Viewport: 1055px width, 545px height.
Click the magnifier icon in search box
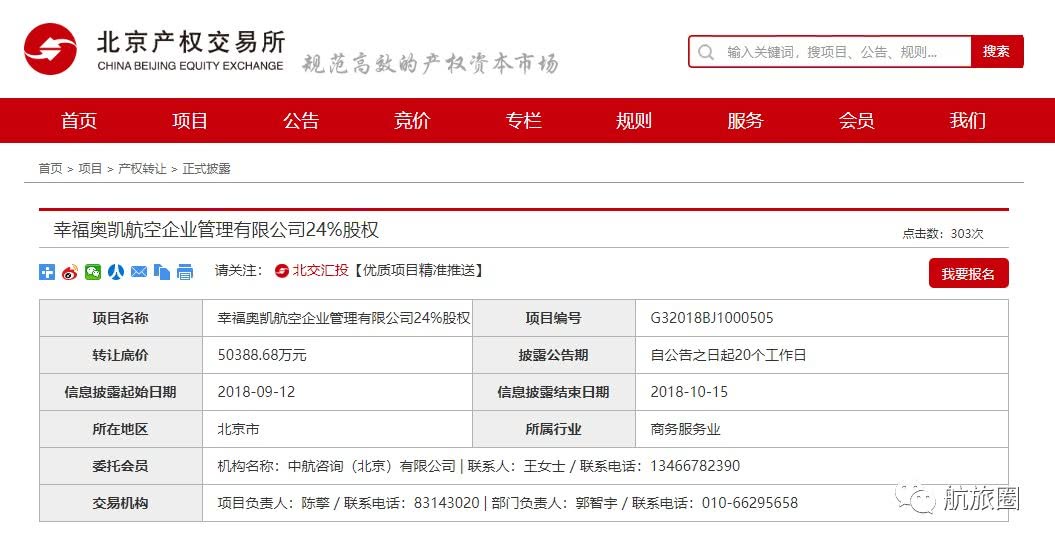click(x=706, y=52)
